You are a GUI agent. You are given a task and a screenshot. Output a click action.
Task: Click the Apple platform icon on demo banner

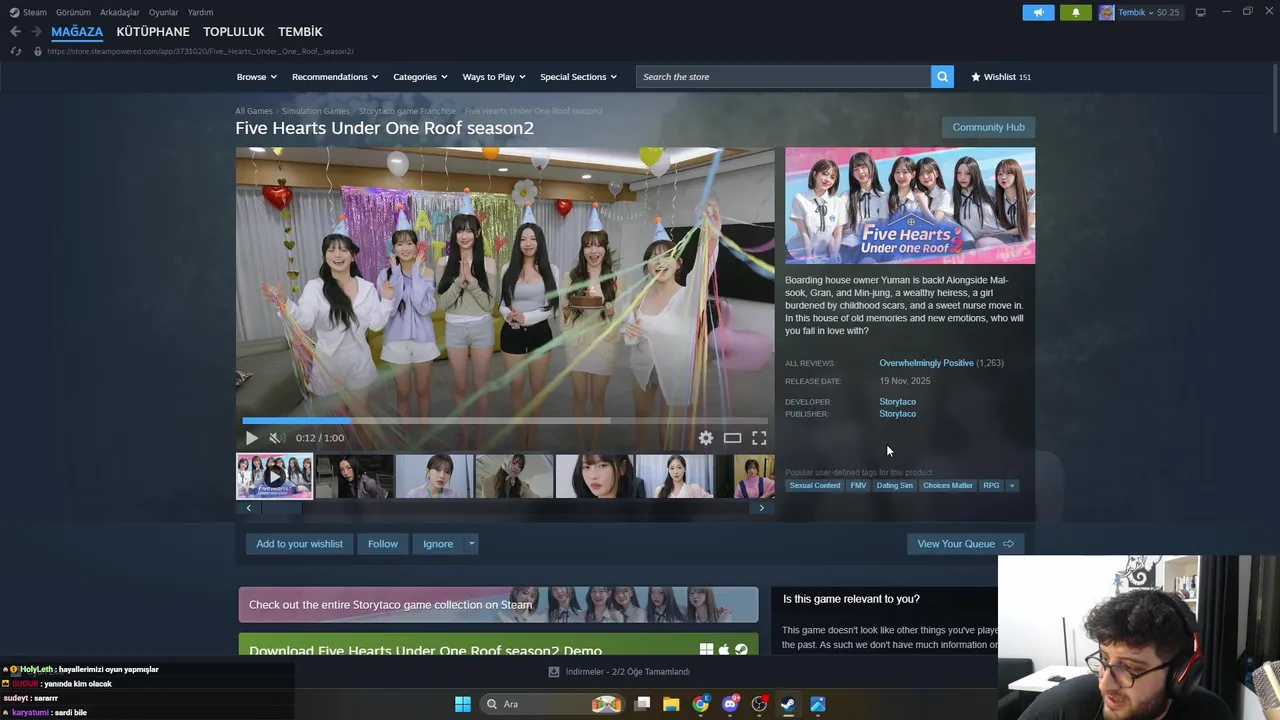[x=724, y=649]
